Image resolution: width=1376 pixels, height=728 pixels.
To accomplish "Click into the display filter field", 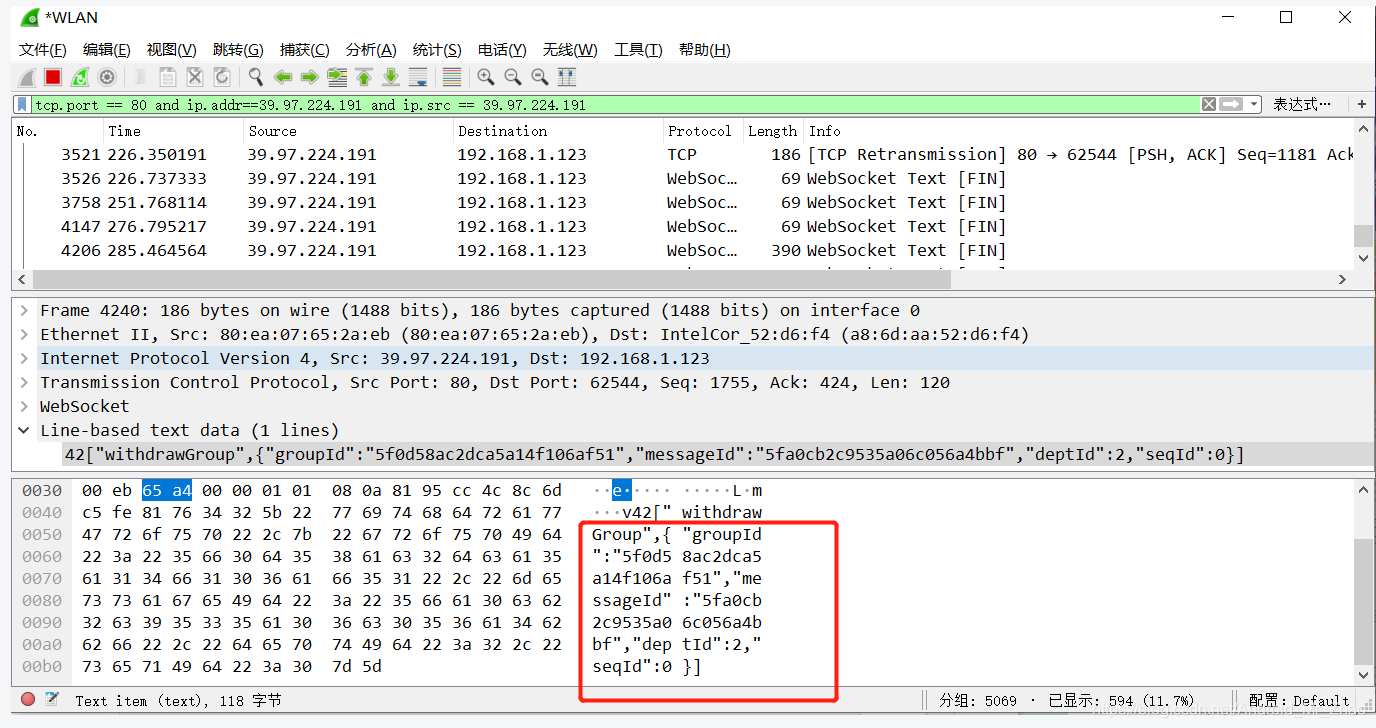I will (615, 104).
